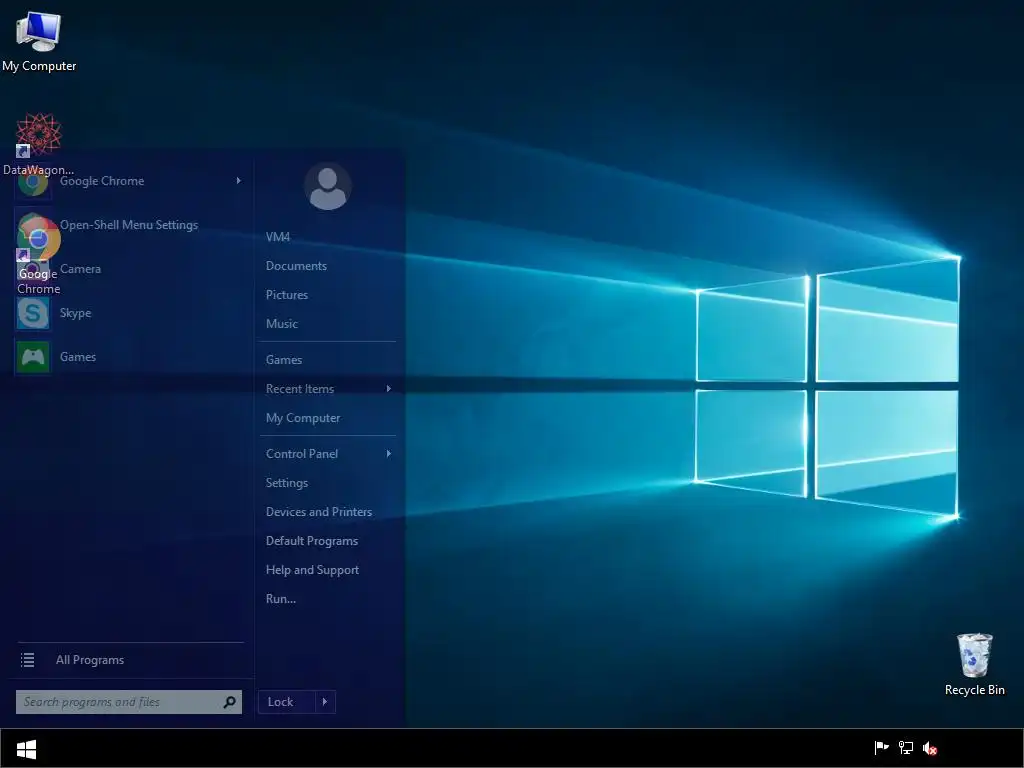
Task: Click the muted speaker tray icon
Action: 930,748
